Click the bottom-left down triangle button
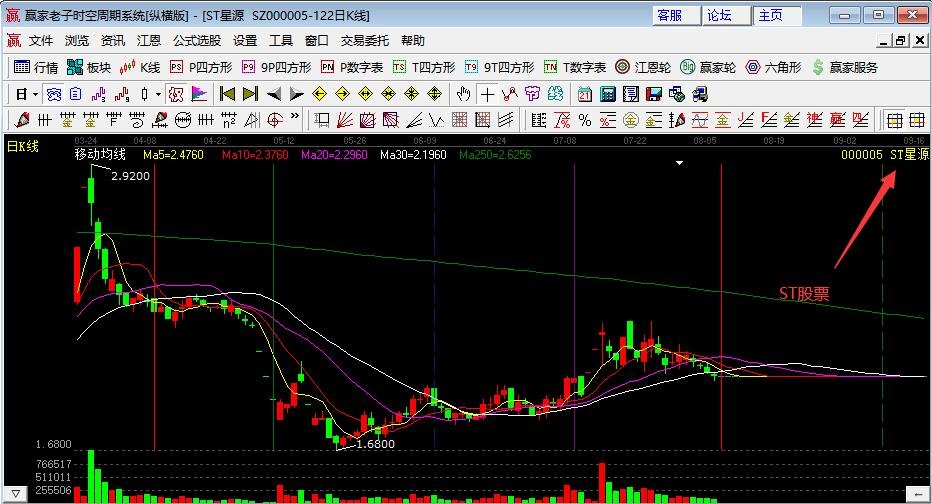 (x=15, y=493)
